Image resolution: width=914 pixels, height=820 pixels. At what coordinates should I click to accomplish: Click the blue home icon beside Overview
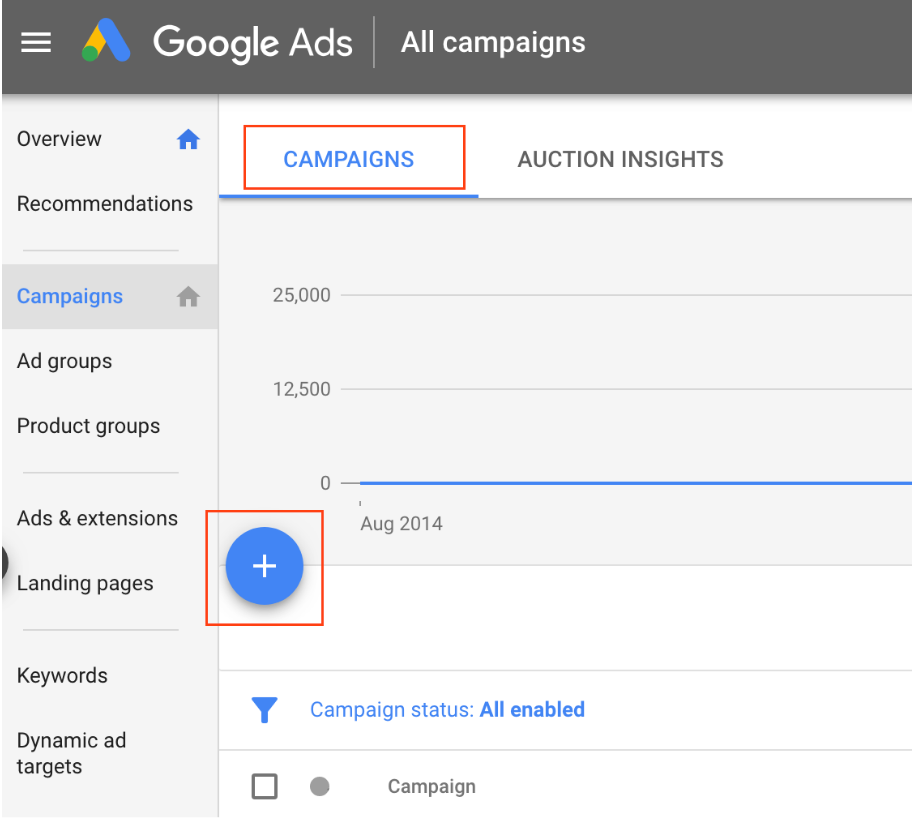(188, 139)
